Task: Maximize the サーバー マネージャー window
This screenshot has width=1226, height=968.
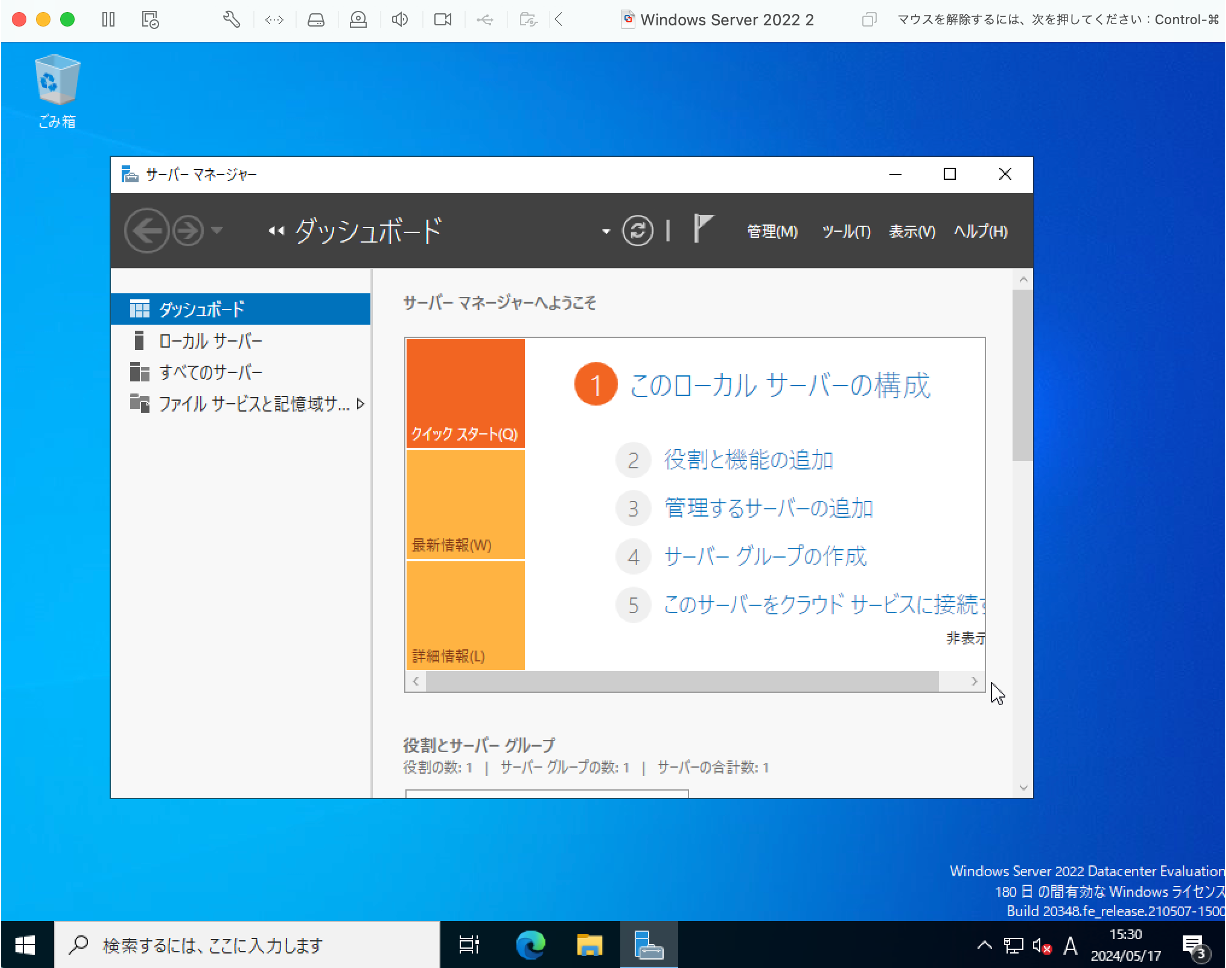Action: (x=950, y=174)
